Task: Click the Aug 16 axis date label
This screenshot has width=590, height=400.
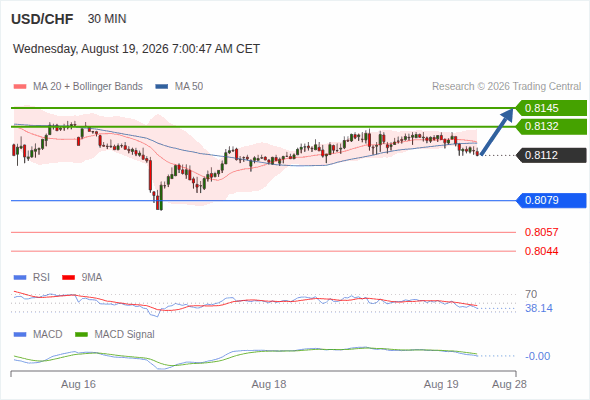Action: (x=78, y=384)
